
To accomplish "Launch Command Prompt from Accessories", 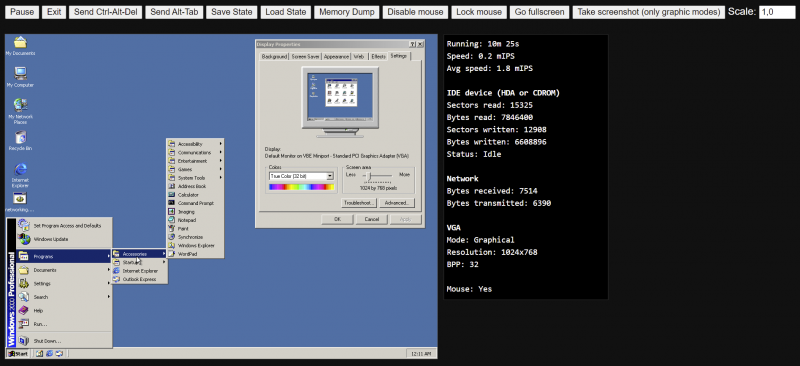I will [195, 203].
